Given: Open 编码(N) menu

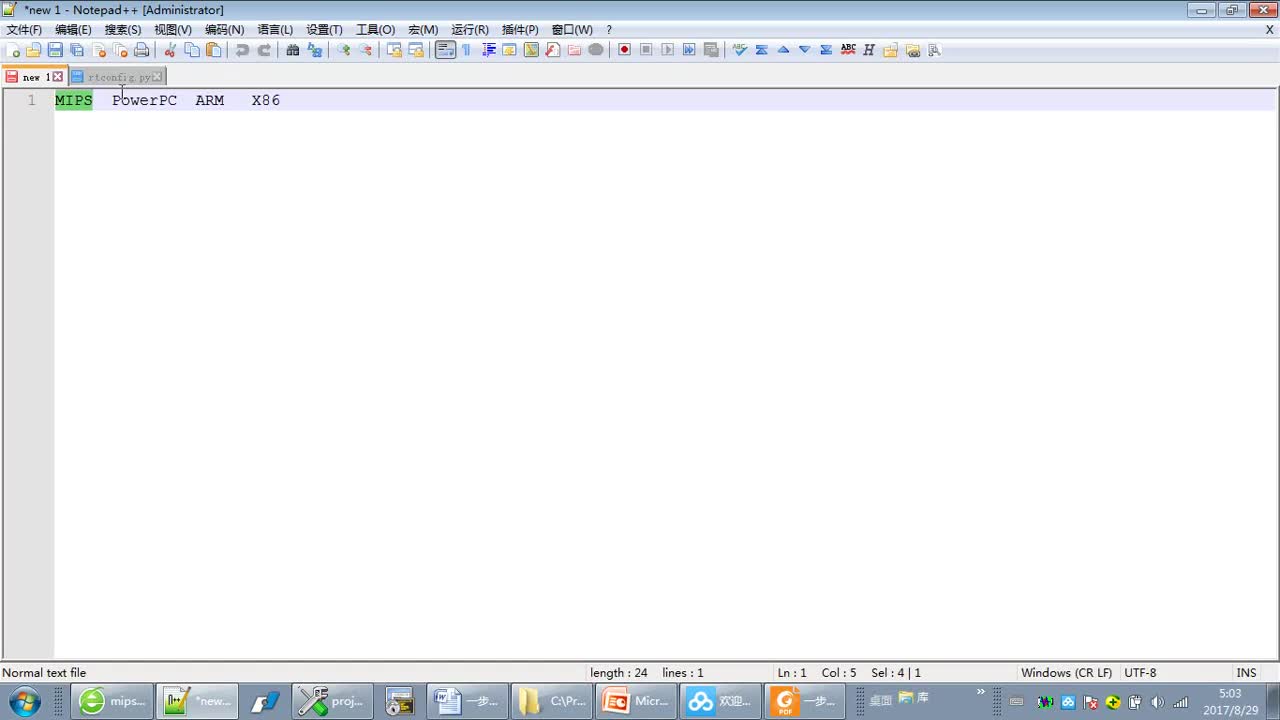Looking at the screenshot, I should pos(224,30).
